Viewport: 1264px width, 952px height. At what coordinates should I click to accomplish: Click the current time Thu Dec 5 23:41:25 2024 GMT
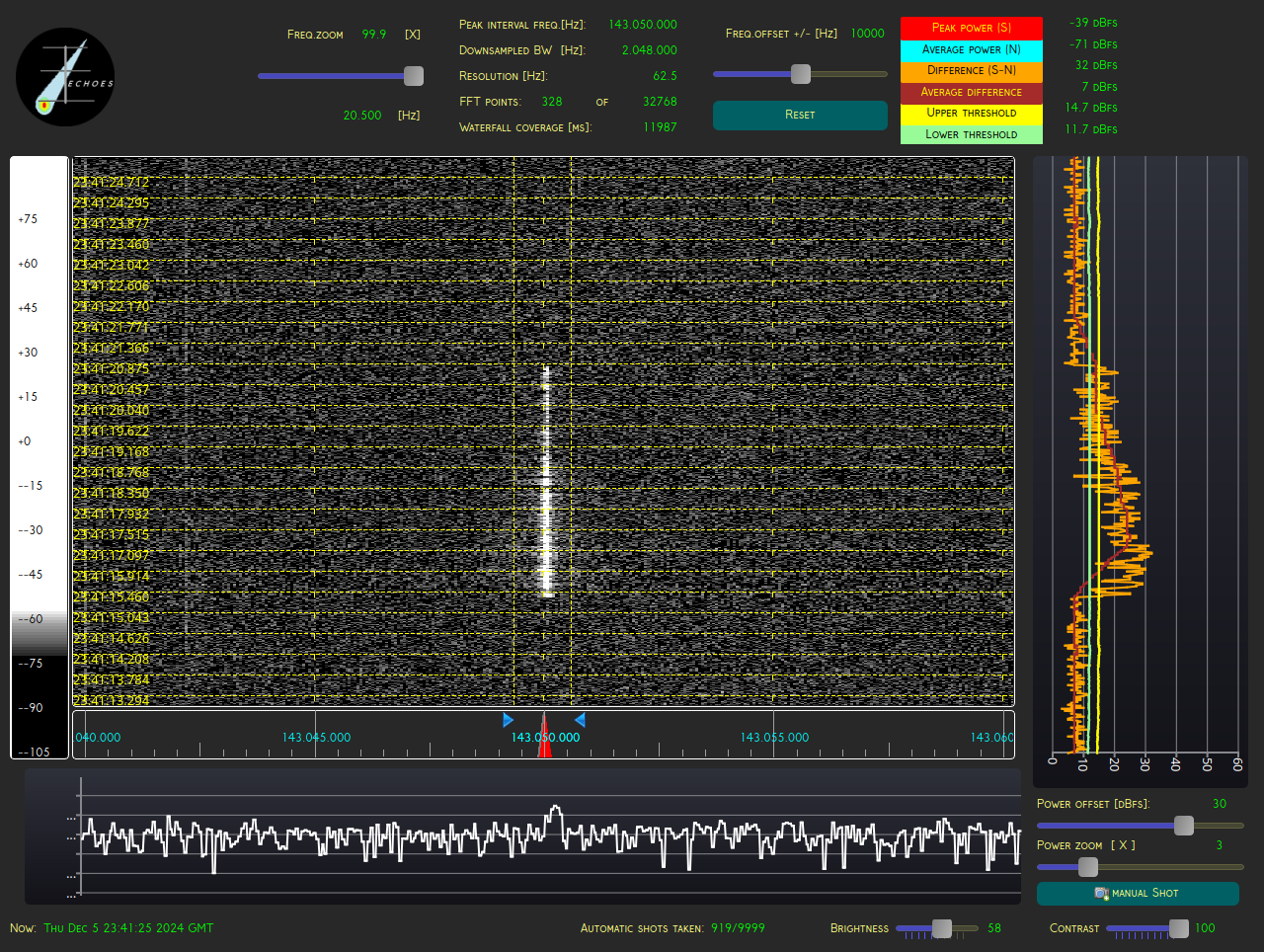click(128, 928)
